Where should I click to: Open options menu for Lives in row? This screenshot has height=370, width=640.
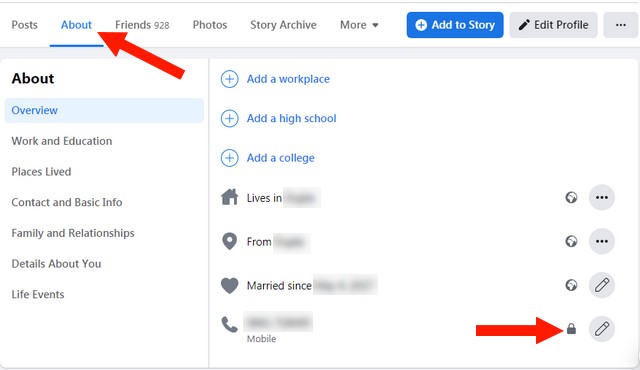click(602, 197)
